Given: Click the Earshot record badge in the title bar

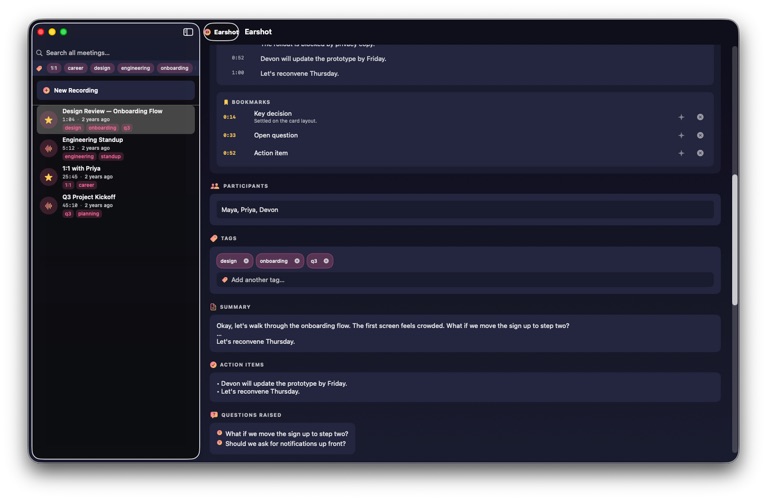Looking at the screenshot, I should pos(221,32).
